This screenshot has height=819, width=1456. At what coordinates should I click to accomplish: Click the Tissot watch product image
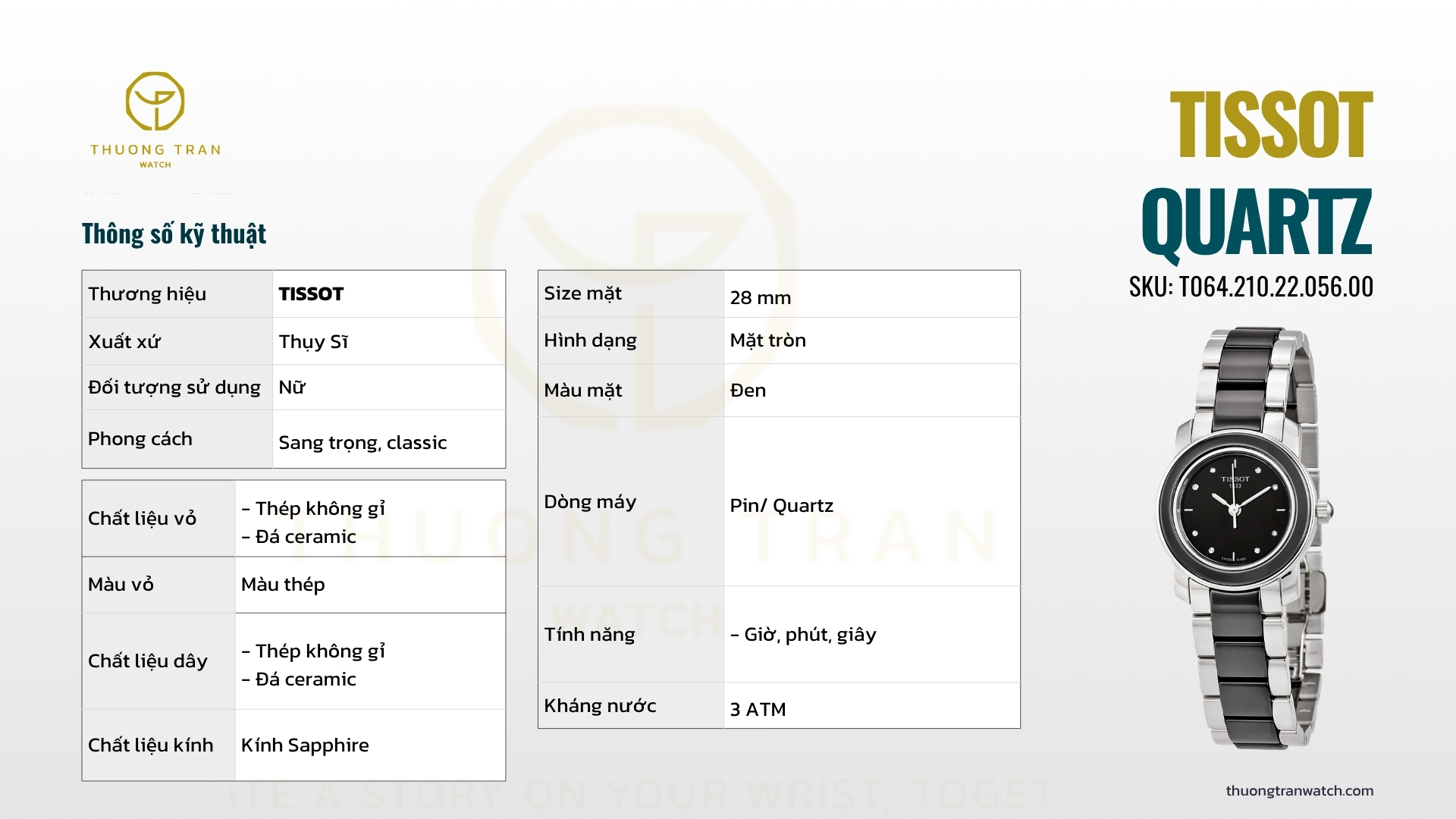[1244, 538]
